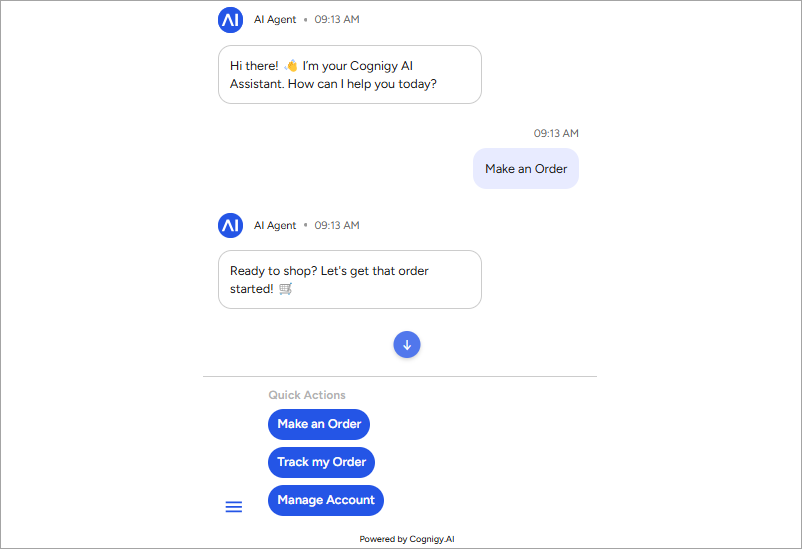Click the user's 'Make an Order' chat bubble
The height and width of the screenshot is (549, 802).
pos(526,169)
